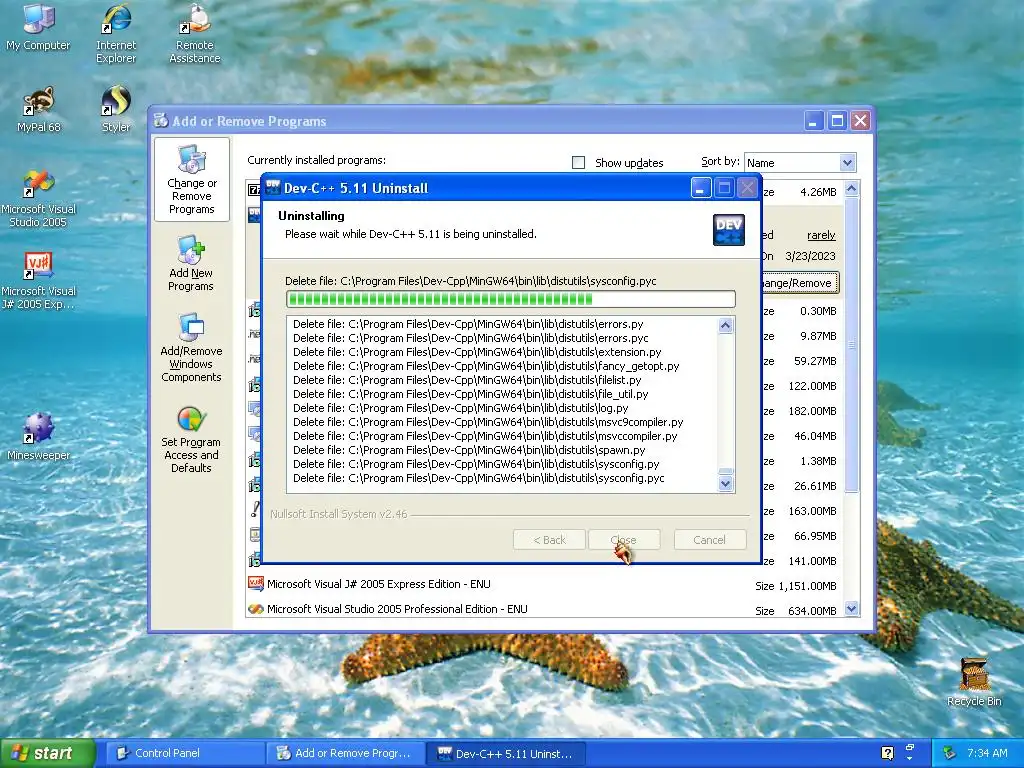Open Add/Remove Windows Components

[x=191, y=348]
